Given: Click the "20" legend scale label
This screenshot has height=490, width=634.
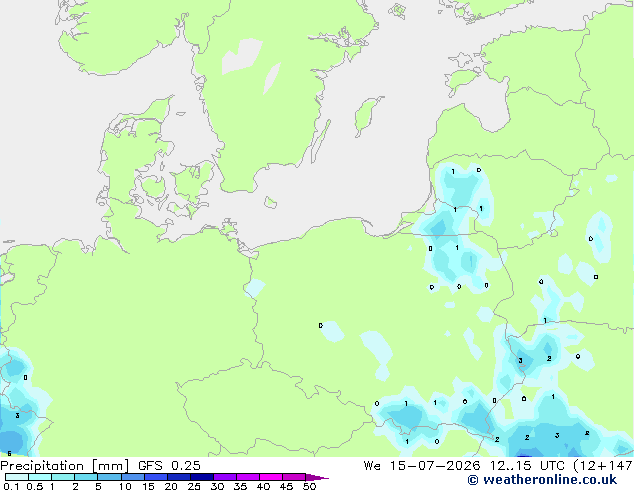Looking at the screenshot, I should point(171,486).
